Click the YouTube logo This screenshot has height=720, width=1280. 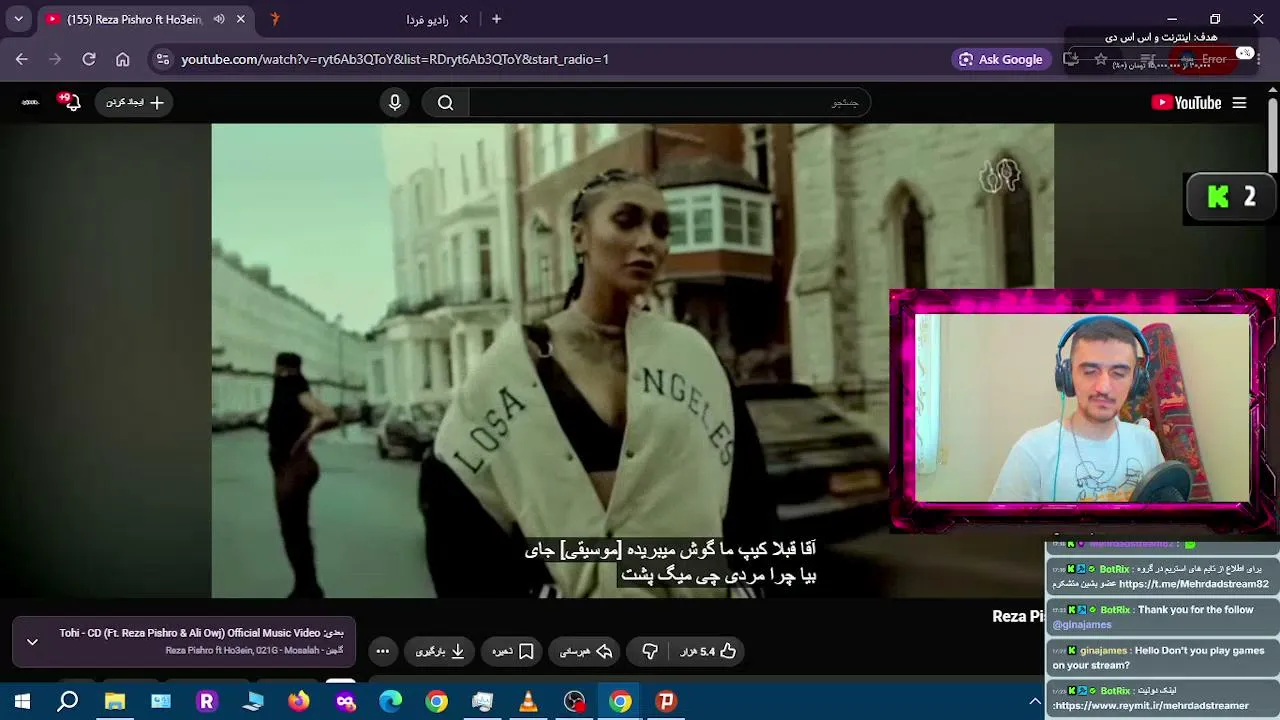(x=1186, y=103)
